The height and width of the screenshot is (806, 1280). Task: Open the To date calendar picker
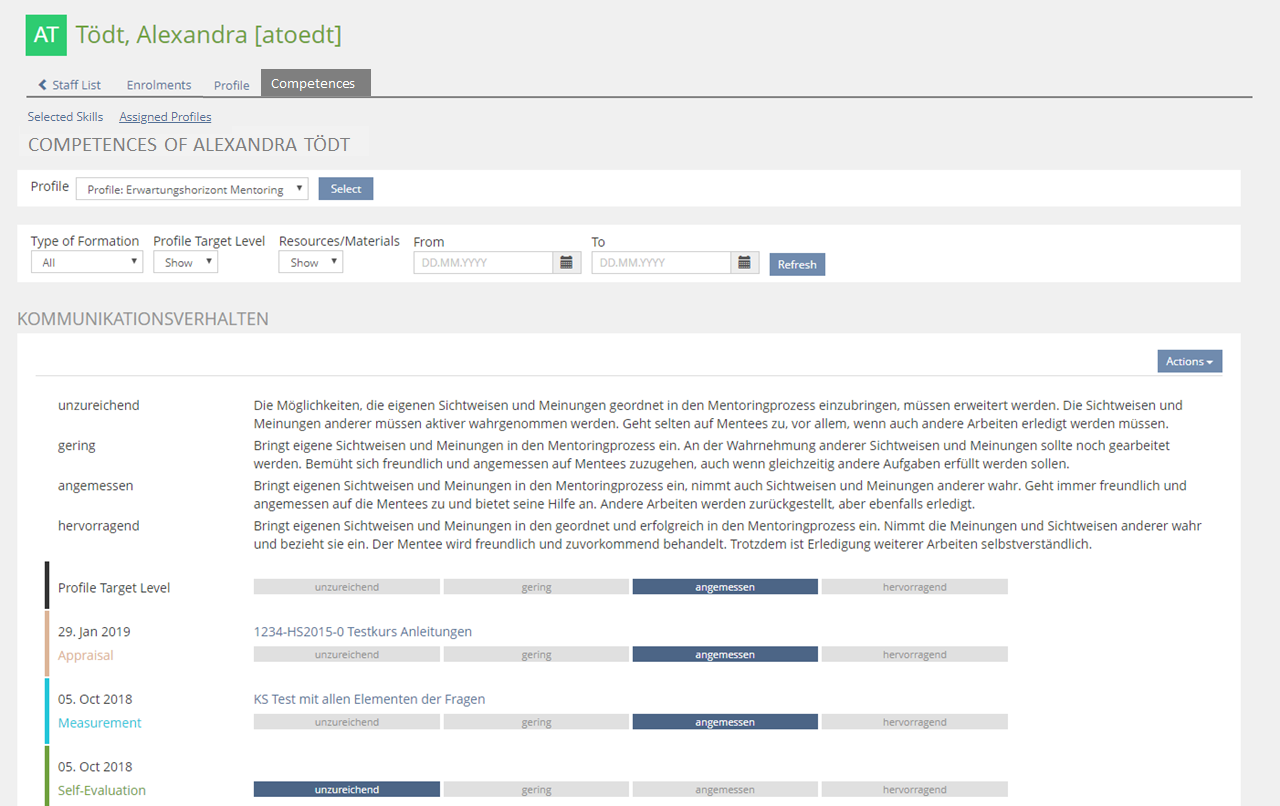(x=745, y=263)
